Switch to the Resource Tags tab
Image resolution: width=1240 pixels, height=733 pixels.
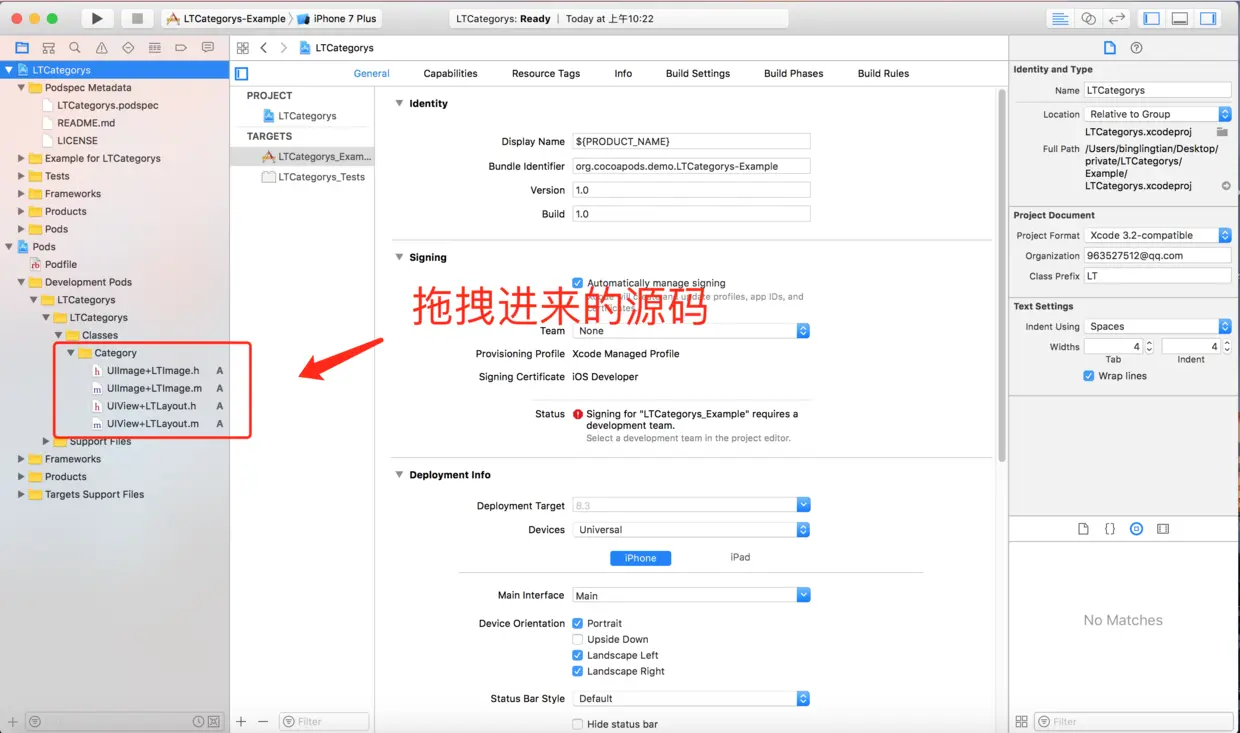click(x=546, y=73)
